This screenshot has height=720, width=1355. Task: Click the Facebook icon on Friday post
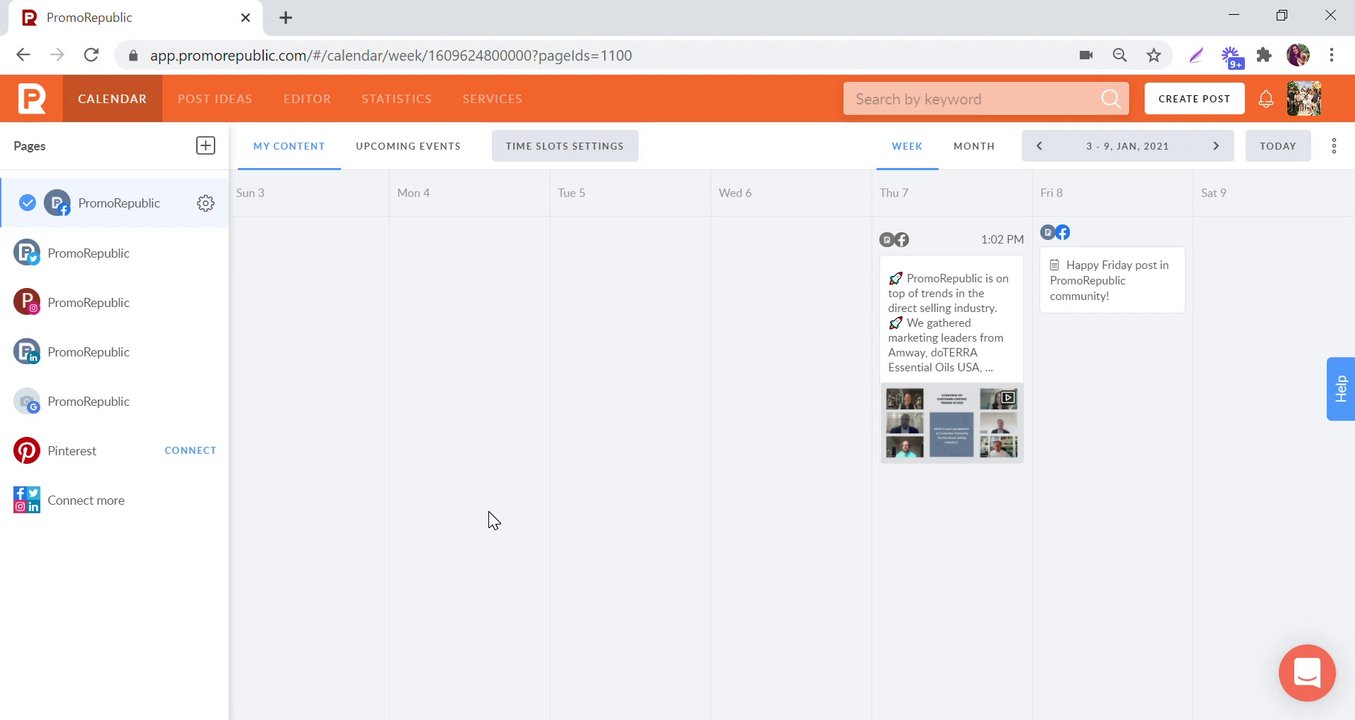(1063, 232)
